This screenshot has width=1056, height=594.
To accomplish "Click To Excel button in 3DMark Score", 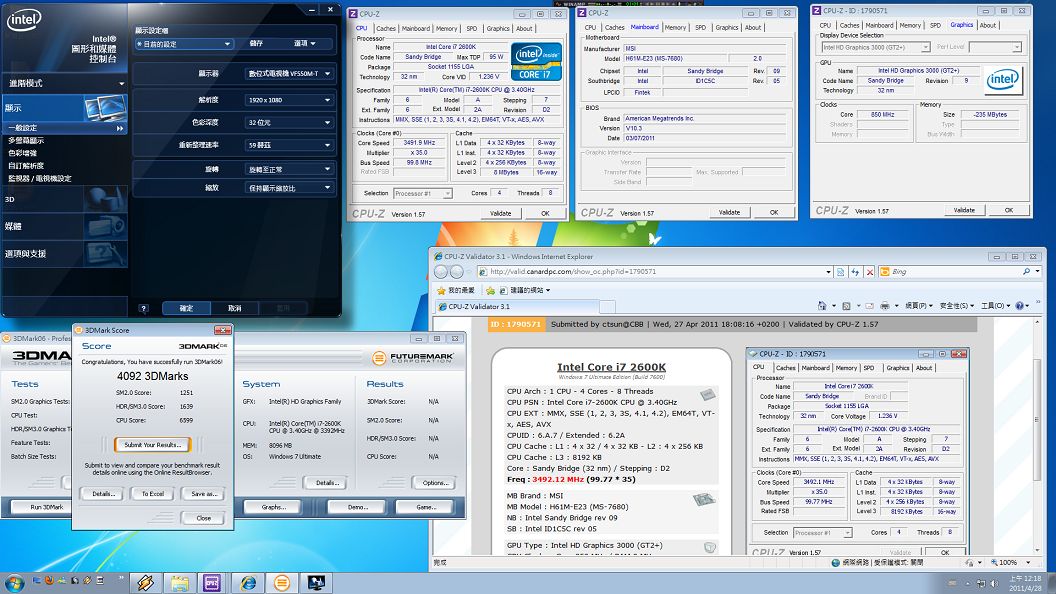I will click(152, 494).
